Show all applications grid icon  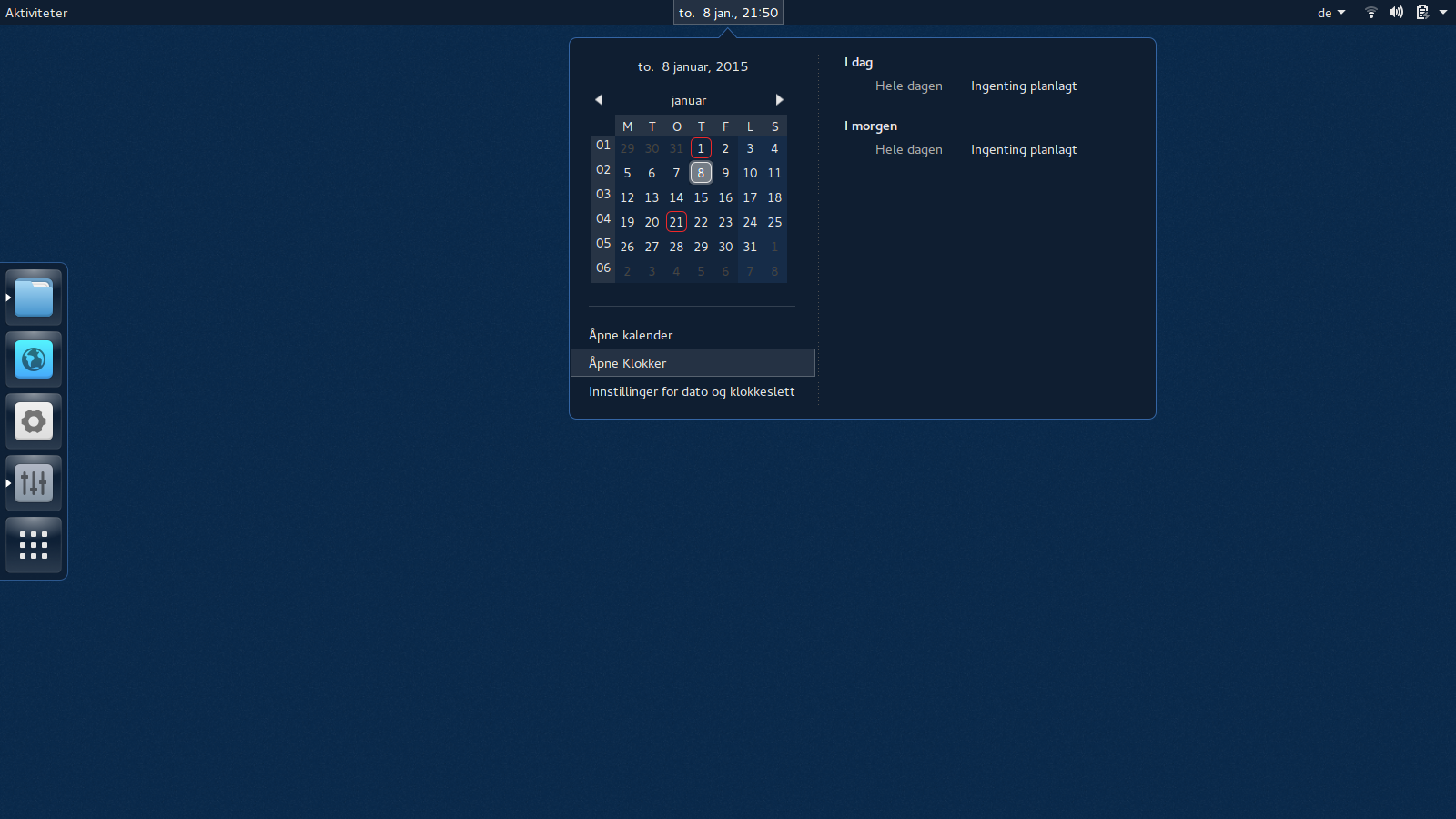[x=34, y=545]
